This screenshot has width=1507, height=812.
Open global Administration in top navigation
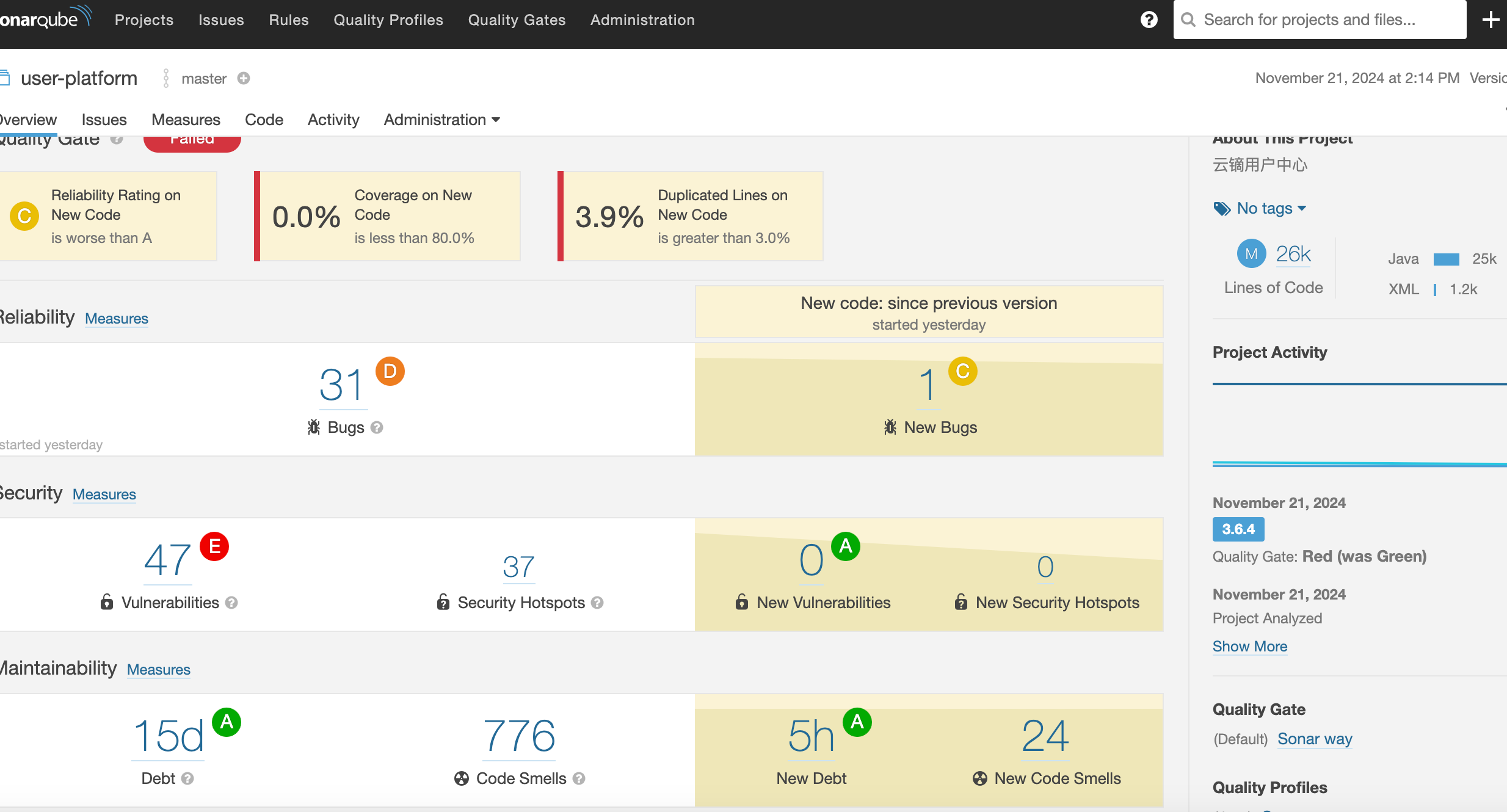pyautogui.click(x=642, y=20)
